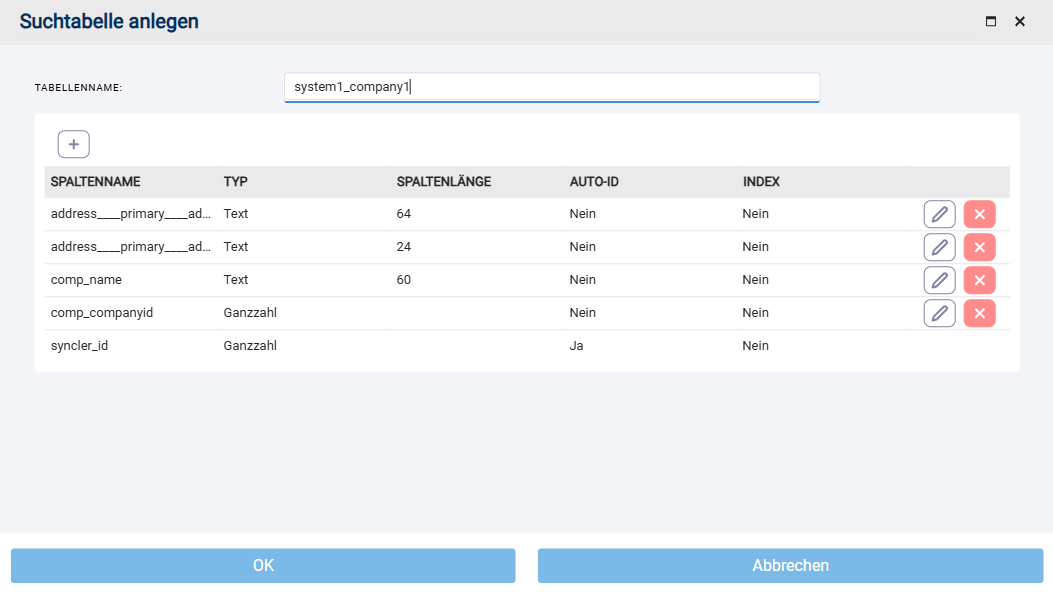
Task: Select the Spaltenlänge column header
Action: [x=444, y=182]
